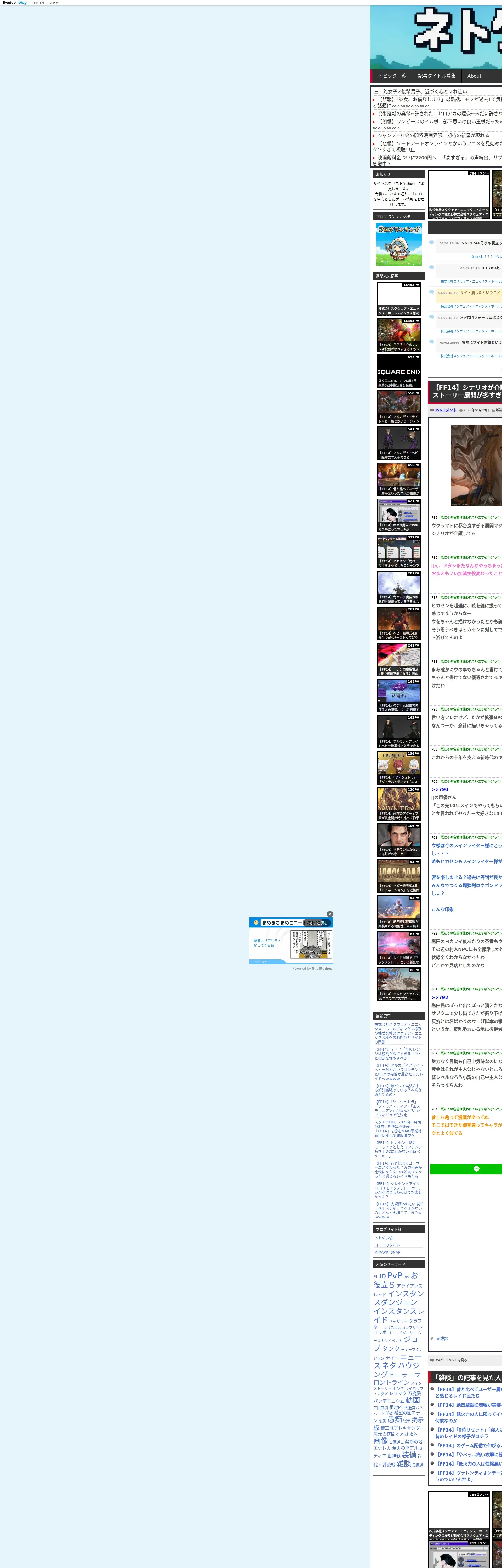Click the speech bubble beside 12746 comment
502x1568 pixels.
(432, 242)
